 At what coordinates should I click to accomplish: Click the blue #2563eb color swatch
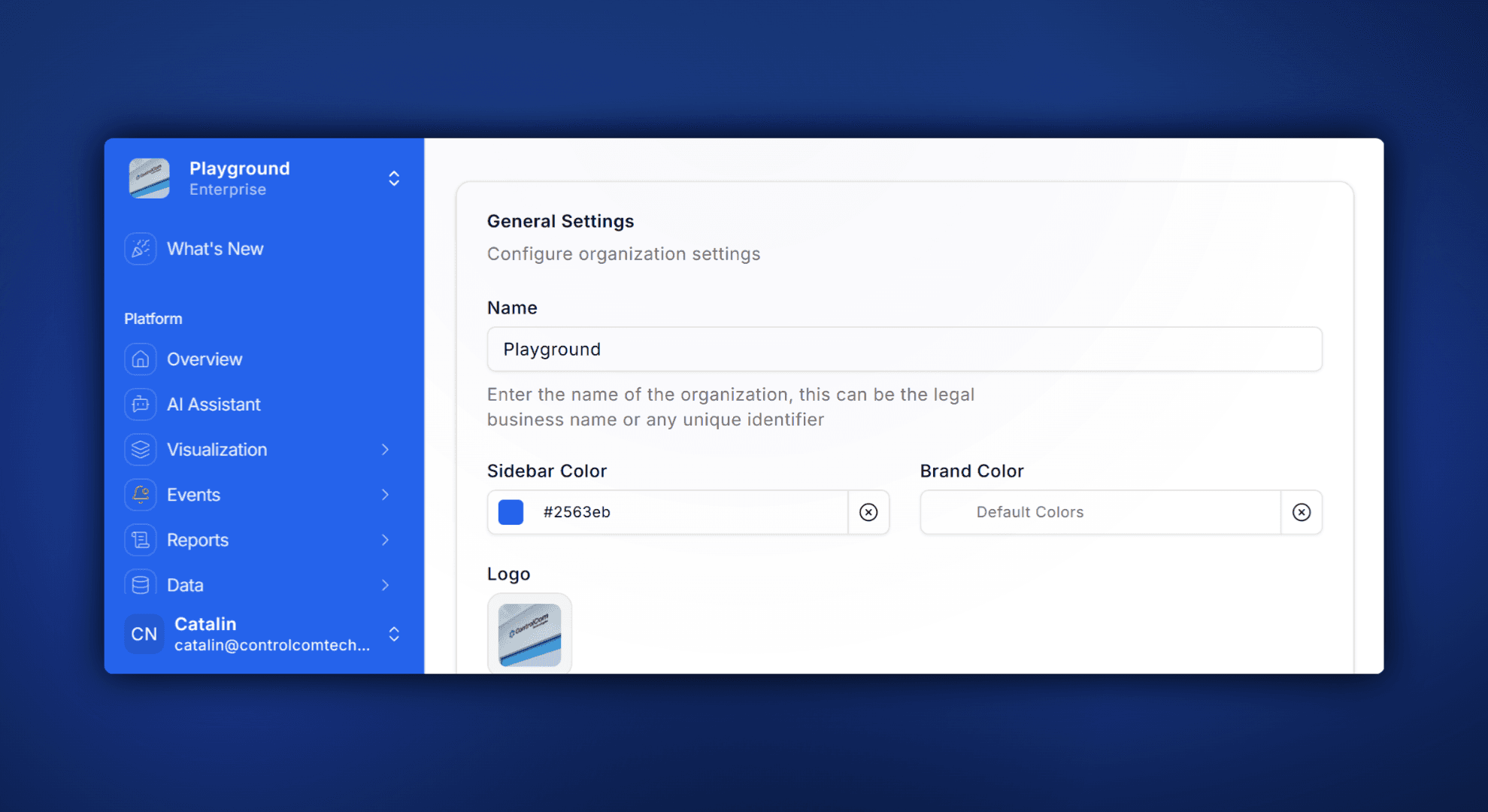tap(510, 512)
